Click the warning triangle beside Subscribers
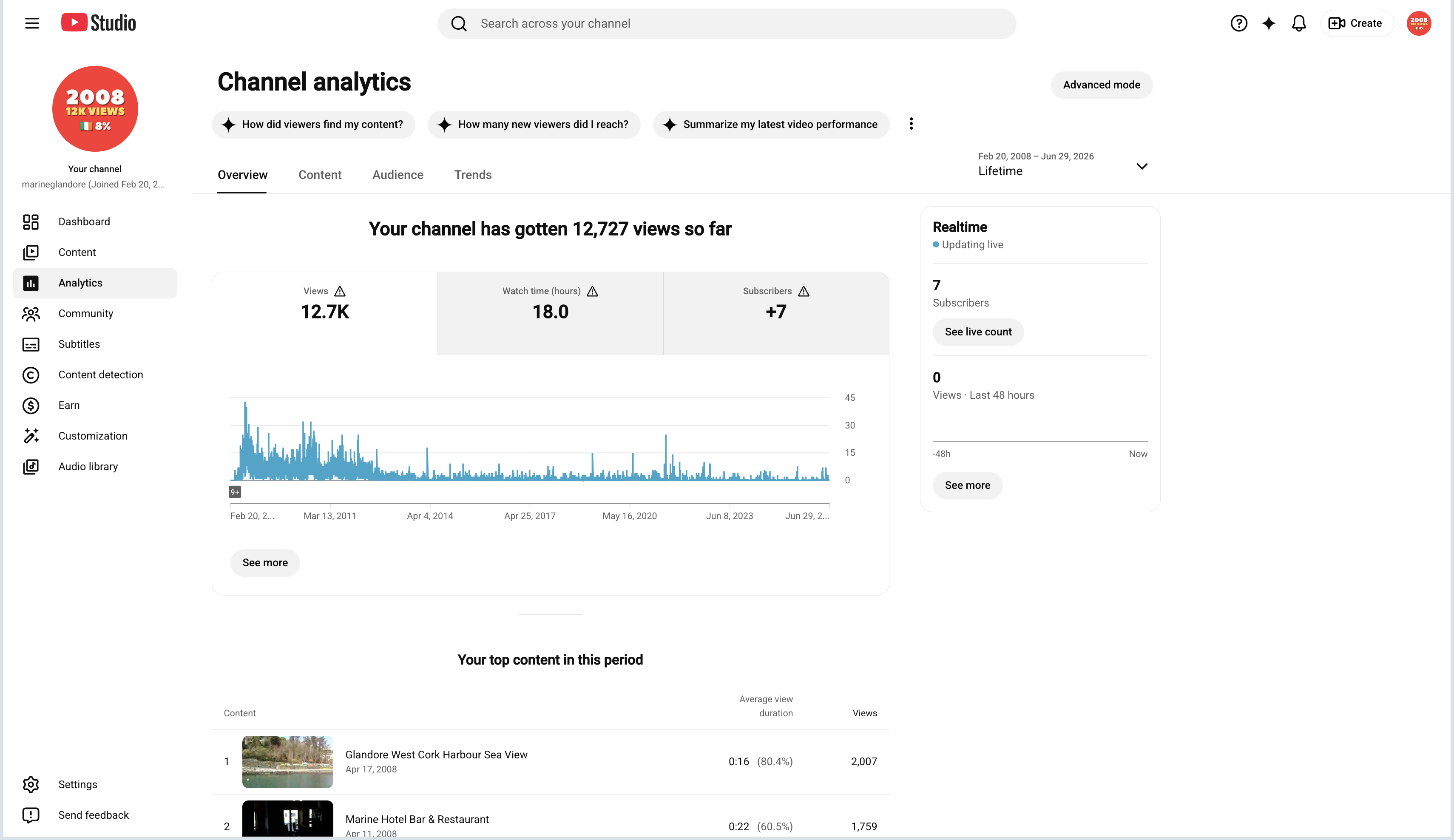The height and width of the screenshot is (840, 1454). 803,291
